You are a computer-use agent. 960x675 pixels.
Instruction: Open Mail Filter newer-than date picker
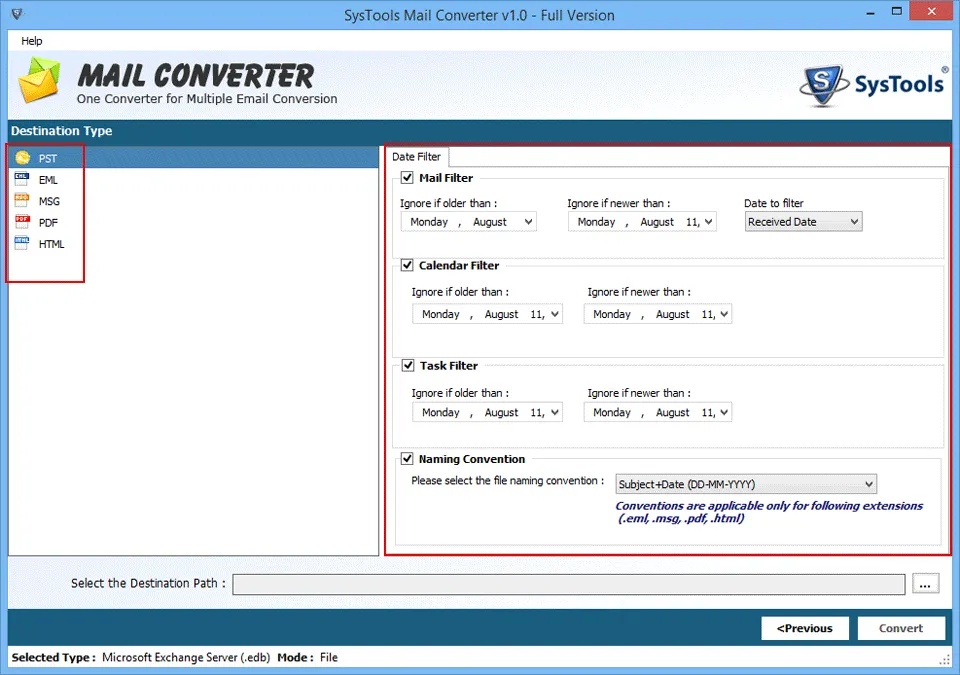point(708,222)
